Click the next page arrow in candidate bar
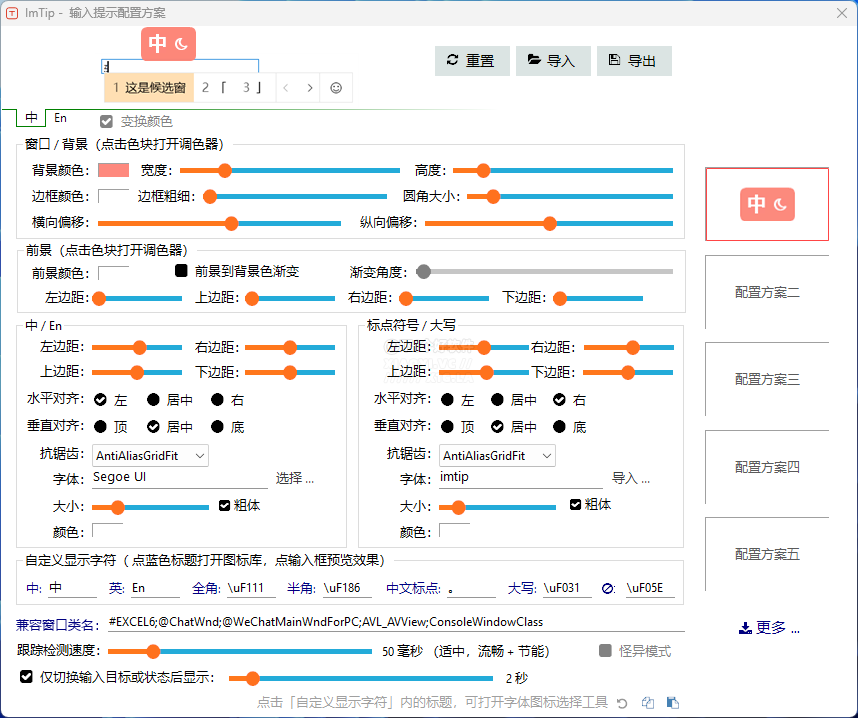This screenshot has width=858, height=718. 310,88
